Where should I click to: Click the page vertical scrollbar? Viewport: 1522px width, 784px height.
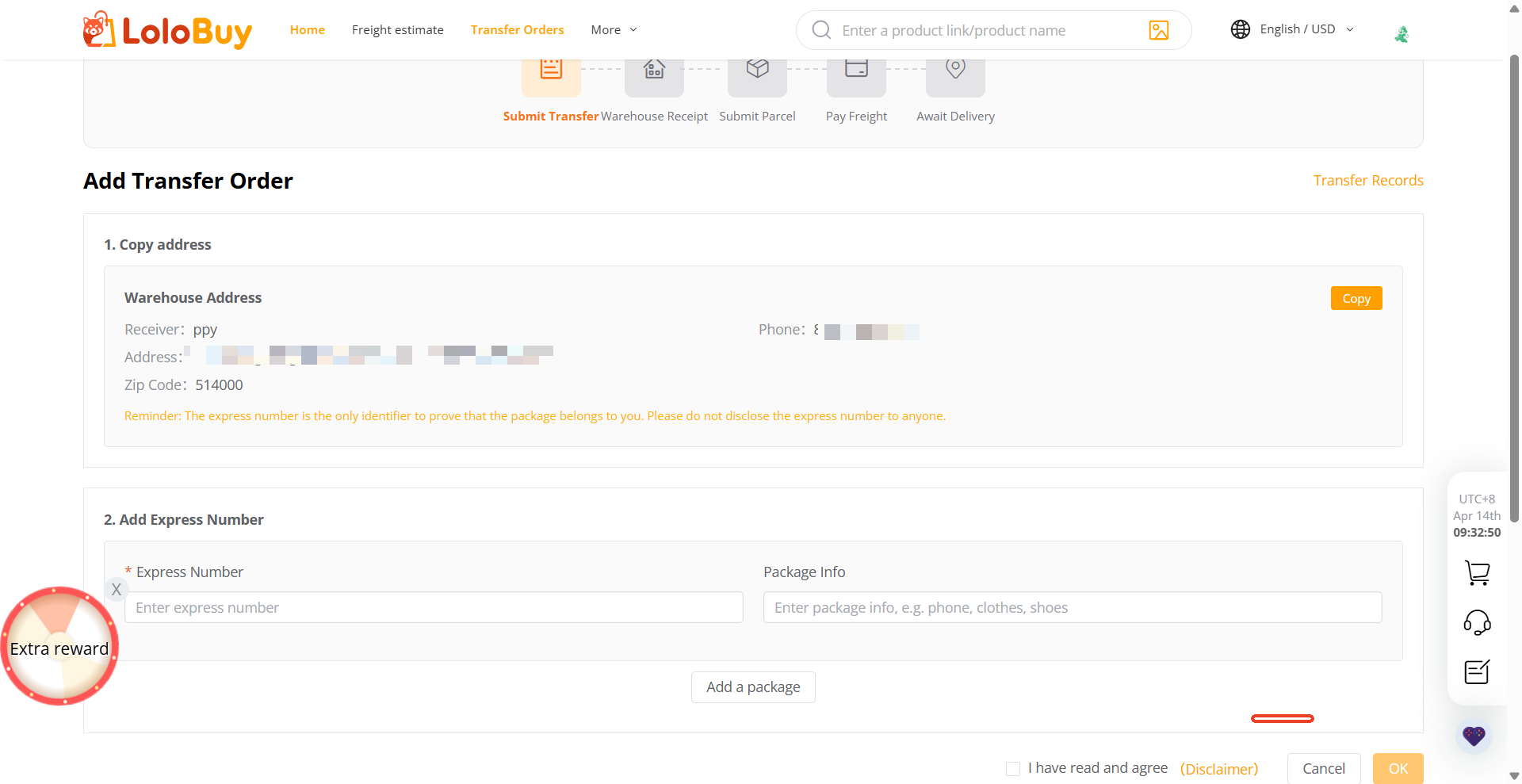coord(1514,288)
